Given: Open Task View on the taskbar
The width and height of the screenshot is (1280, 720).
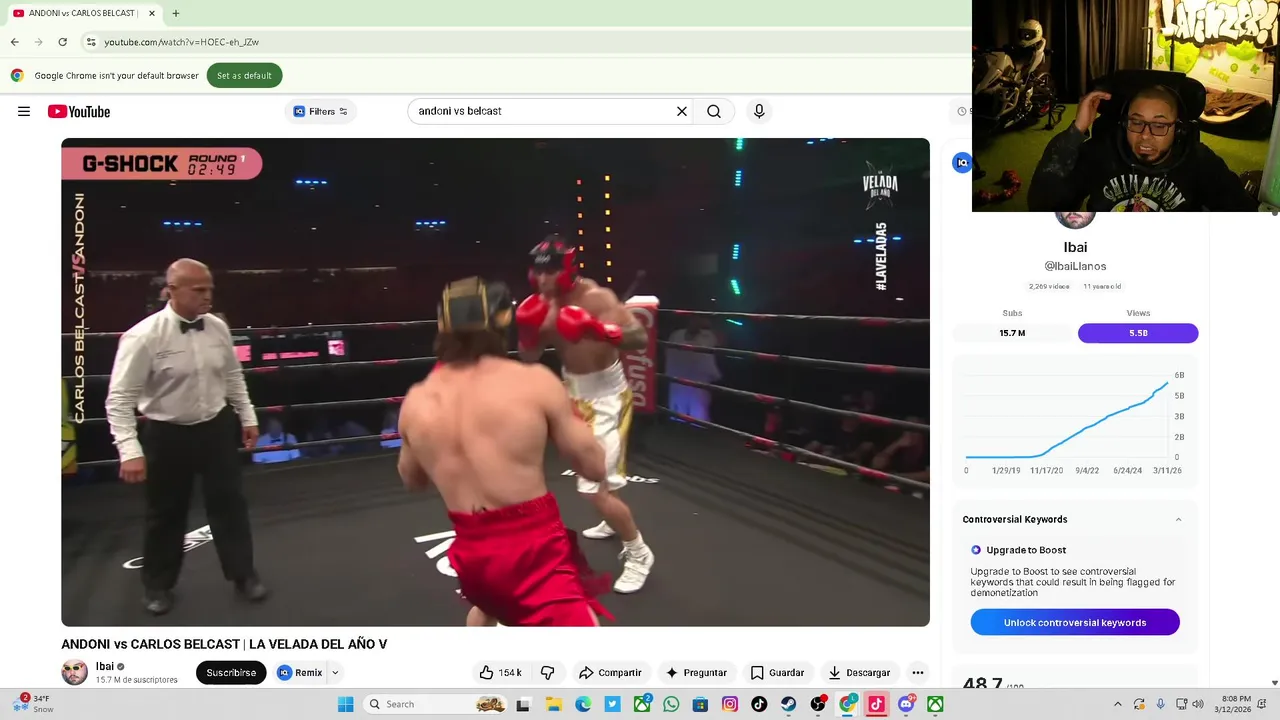Looking at the screenshot, I should pyautogui.click(x=523, y=704).
